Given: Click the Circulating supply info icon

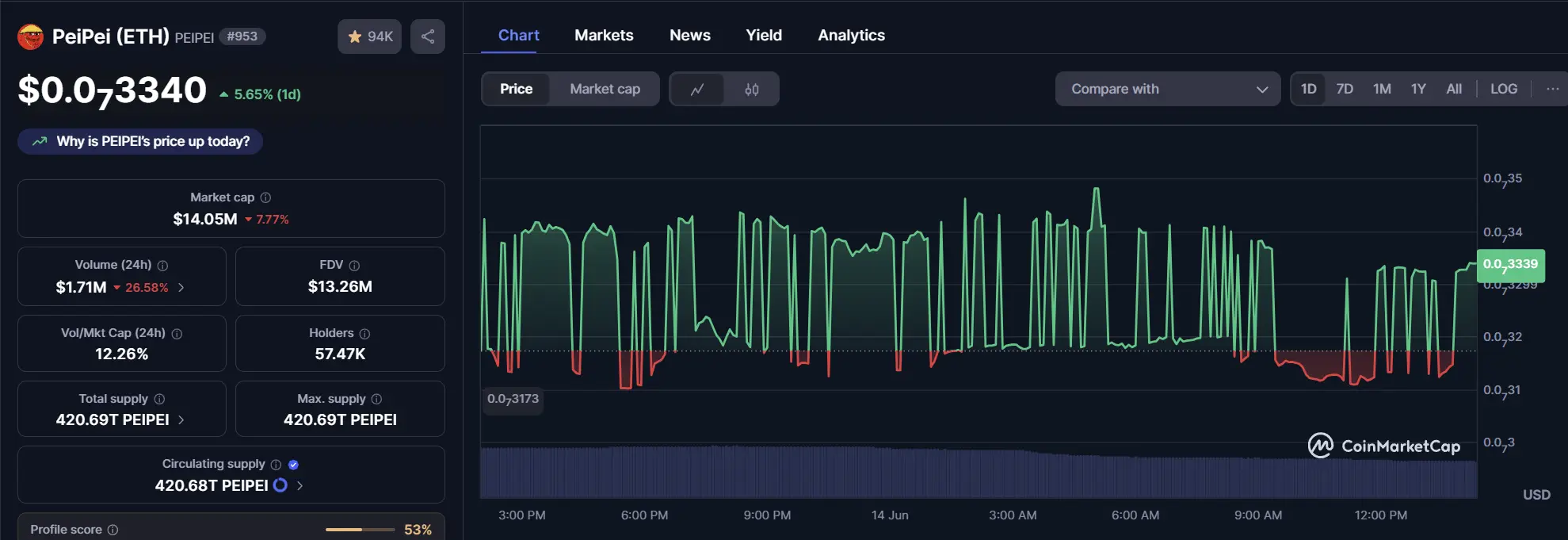Looking at the screenshot, I should pyautogui.click(x=276, y=465).
